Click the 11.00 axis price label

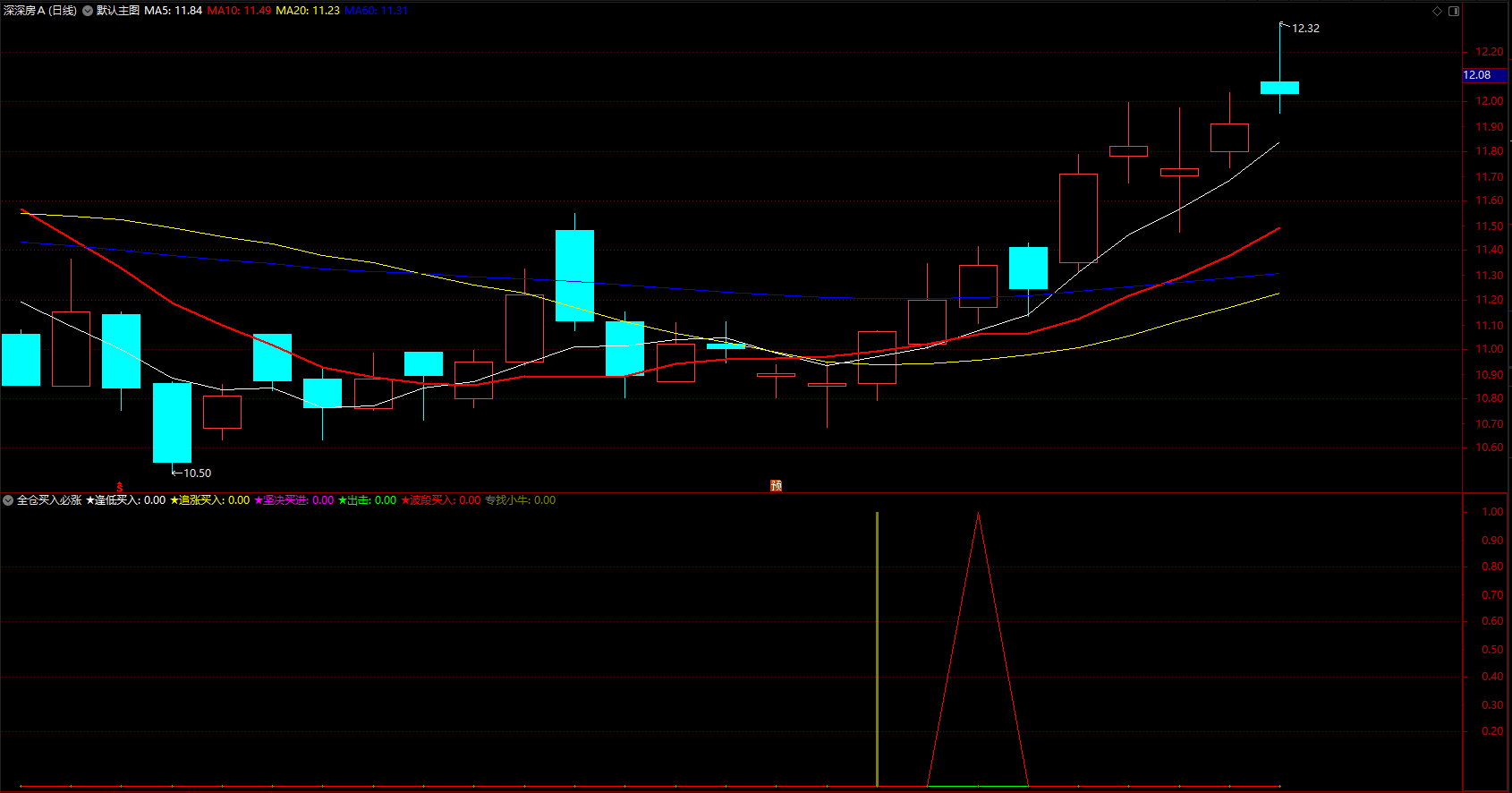1490,350
